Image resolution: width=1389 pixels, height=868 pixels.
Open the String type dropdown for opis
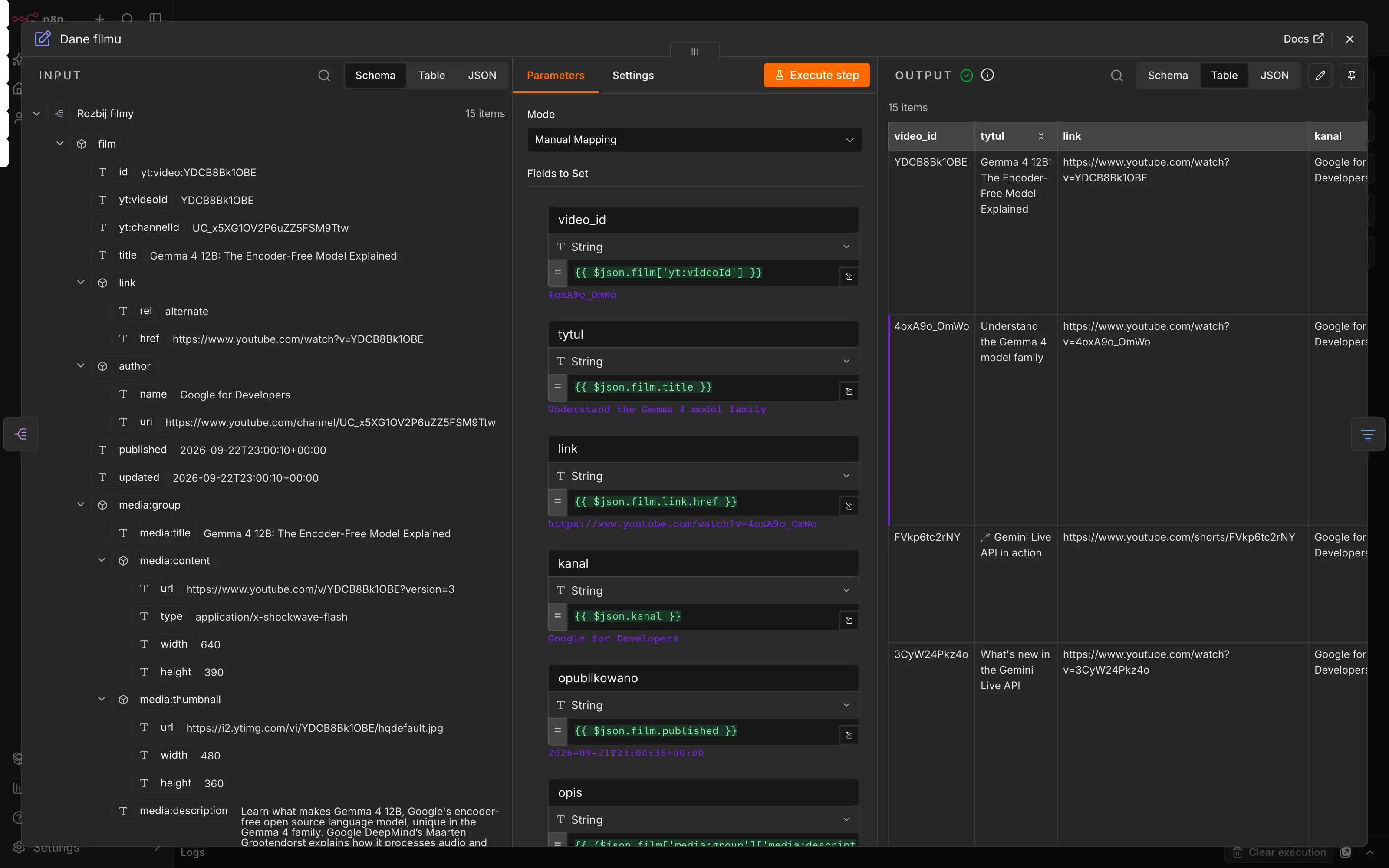[x=703, y=819]
